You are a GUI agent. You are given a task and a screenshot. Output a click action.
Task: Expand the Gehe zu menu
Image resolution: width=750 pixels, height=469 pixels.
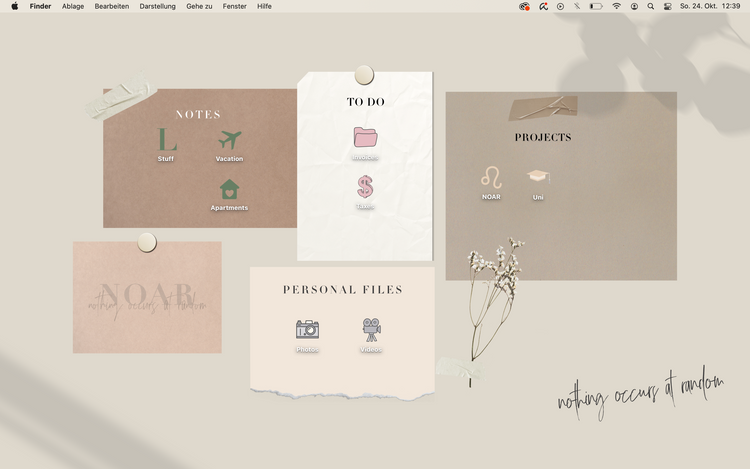[x=200, y=6]
